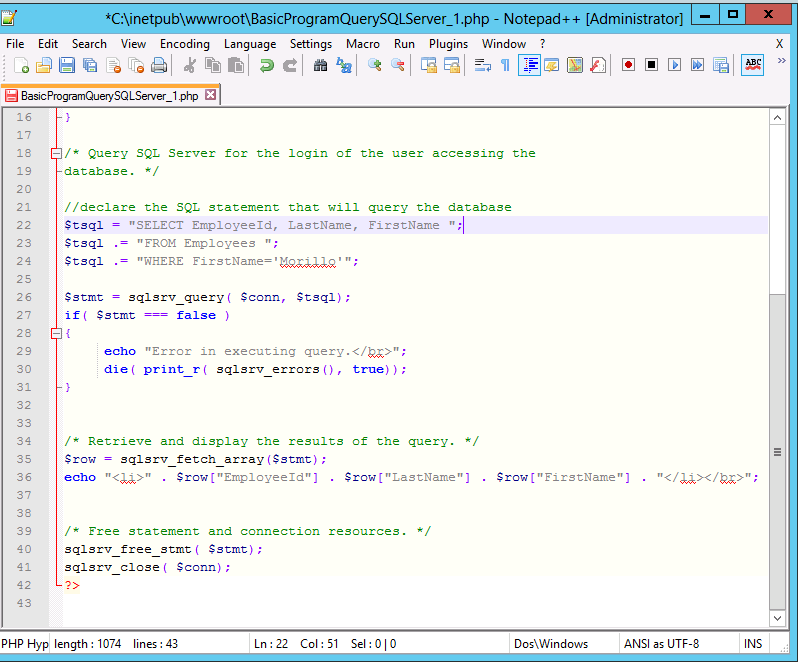Open the Encoding menu

[x=185, y=44]
